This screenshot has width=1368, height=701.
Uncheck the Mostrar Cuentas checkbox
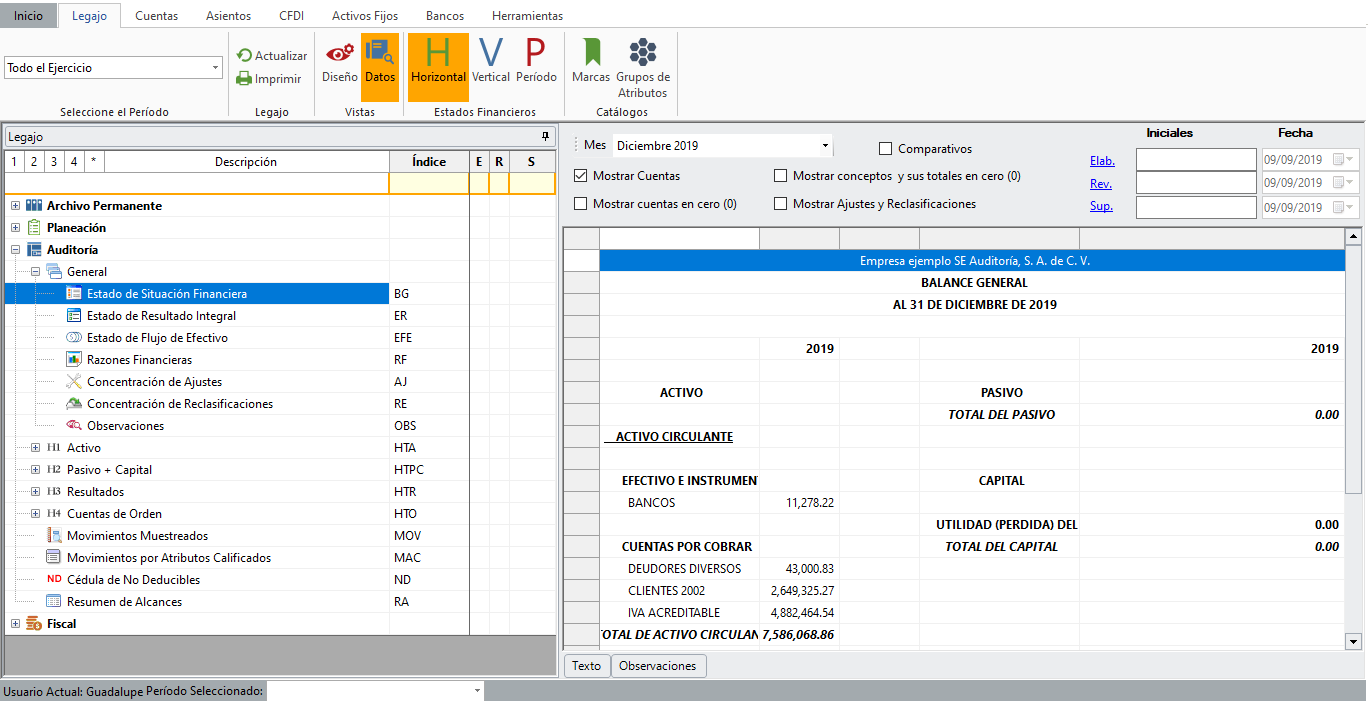click(581, 176)
